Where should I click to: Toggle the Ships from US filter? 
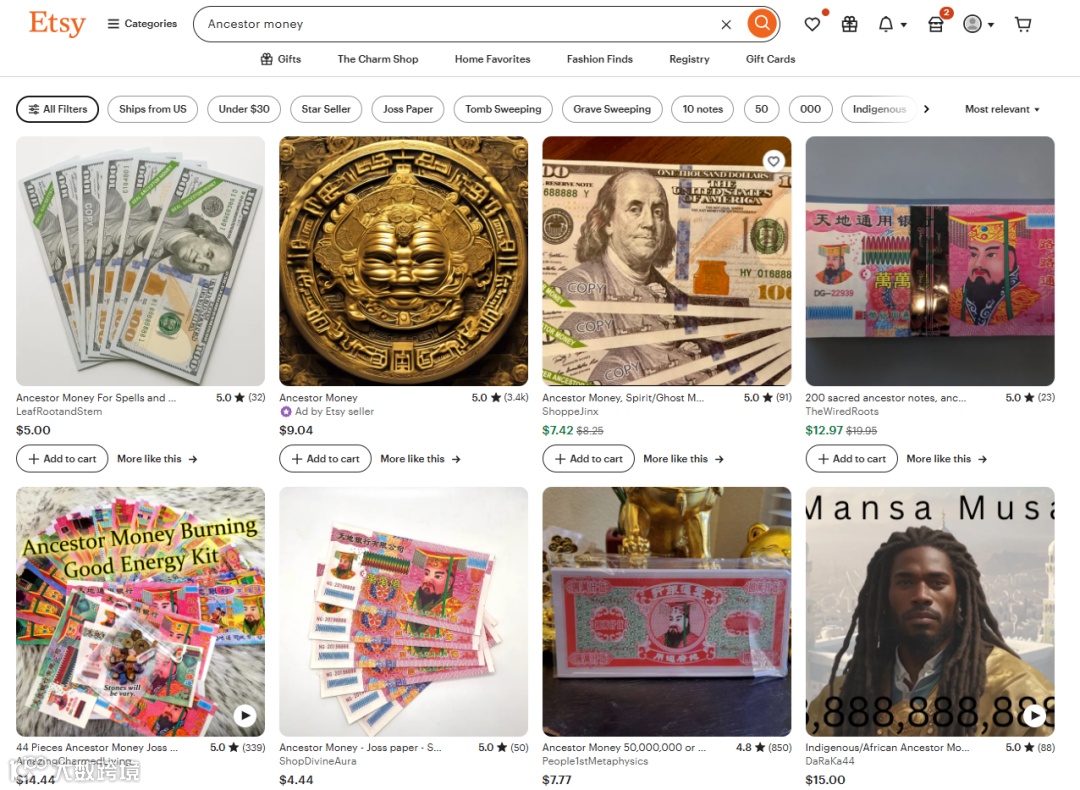click(153, 109)
